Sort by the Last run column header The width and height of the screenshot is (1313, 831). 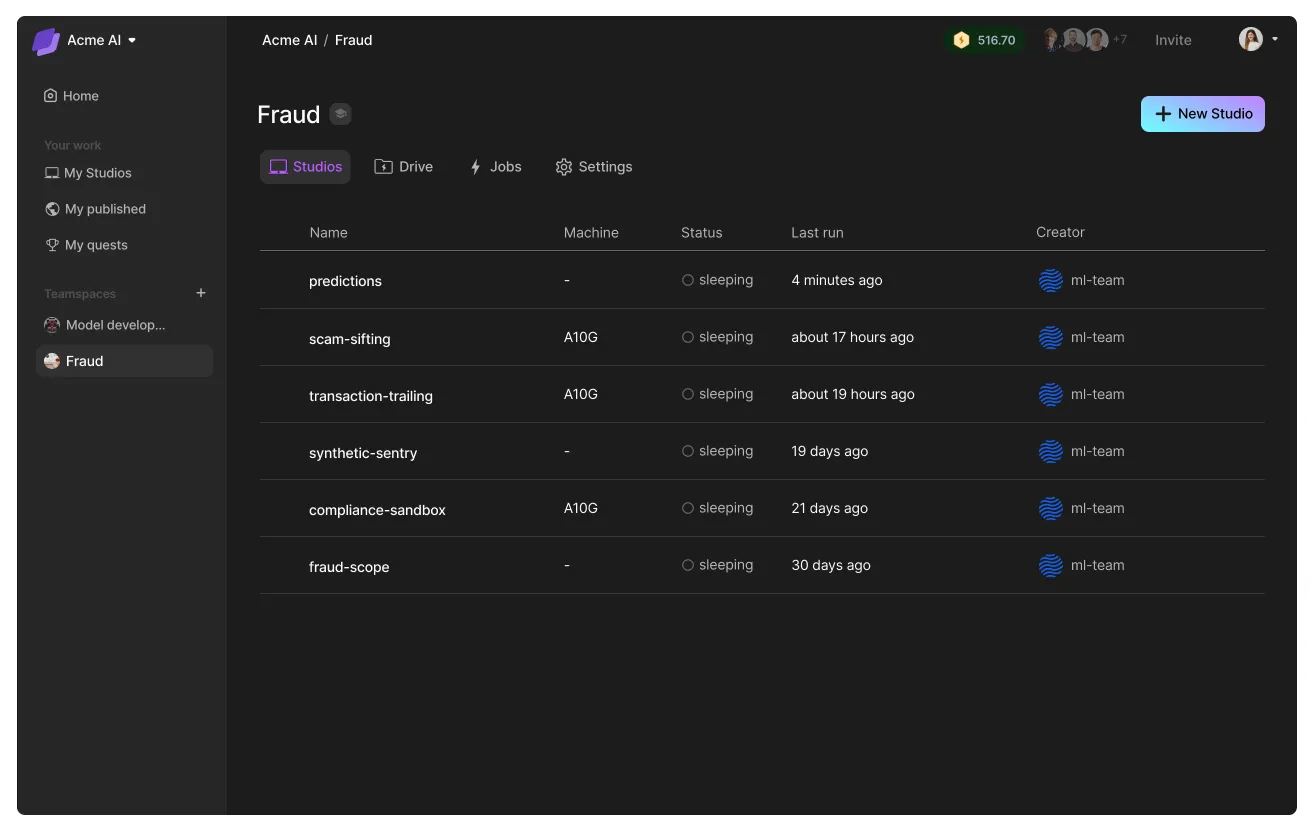[x=817, y=232]
